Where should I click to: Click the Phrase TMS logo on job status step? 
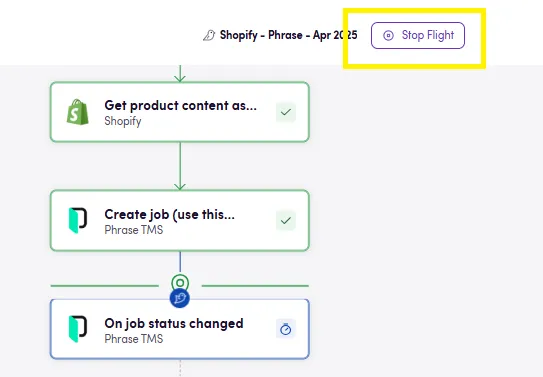78,329
